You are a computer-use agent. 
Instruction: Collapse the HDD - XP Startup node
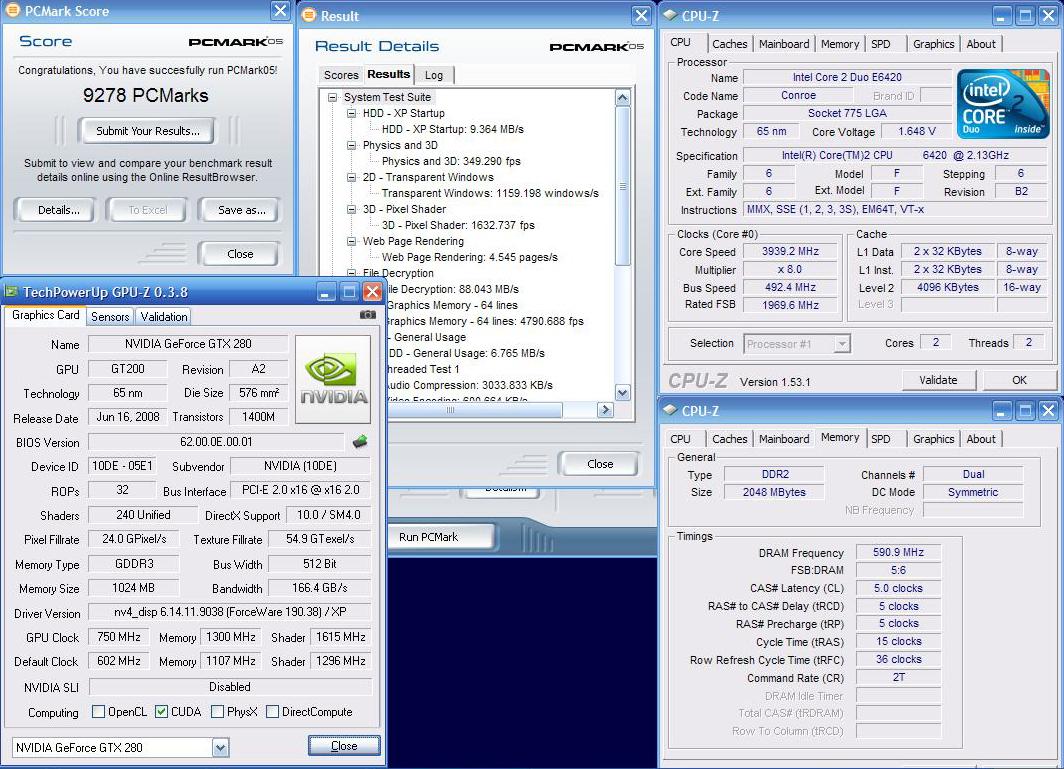pos(352,113)
